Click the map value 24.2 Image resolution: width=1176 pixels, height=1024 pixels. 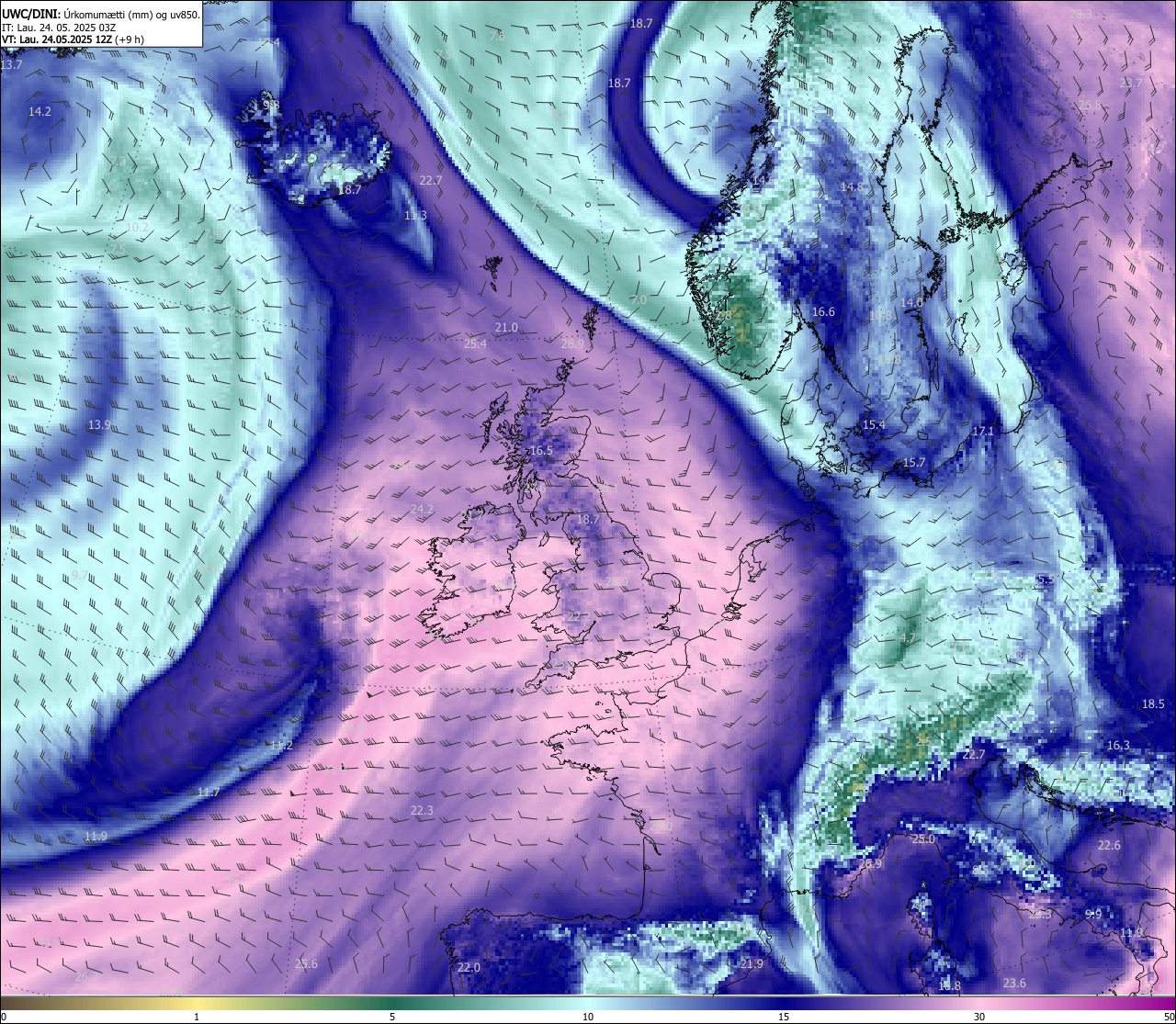422,509
